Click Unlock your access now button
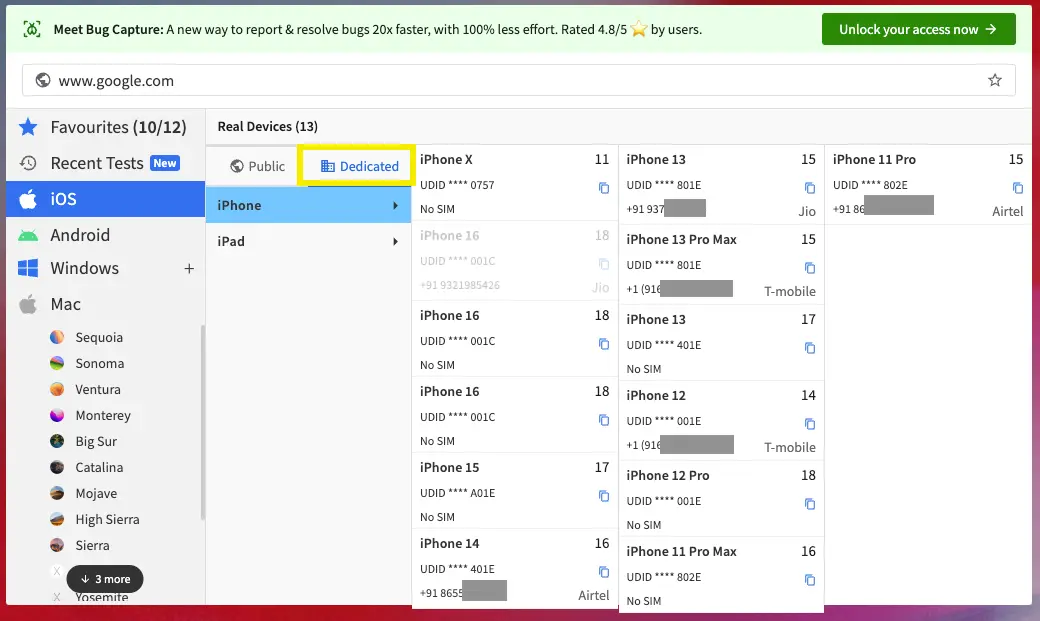Viewport: 1040px width, 621px height. click(x=918, y=30)
